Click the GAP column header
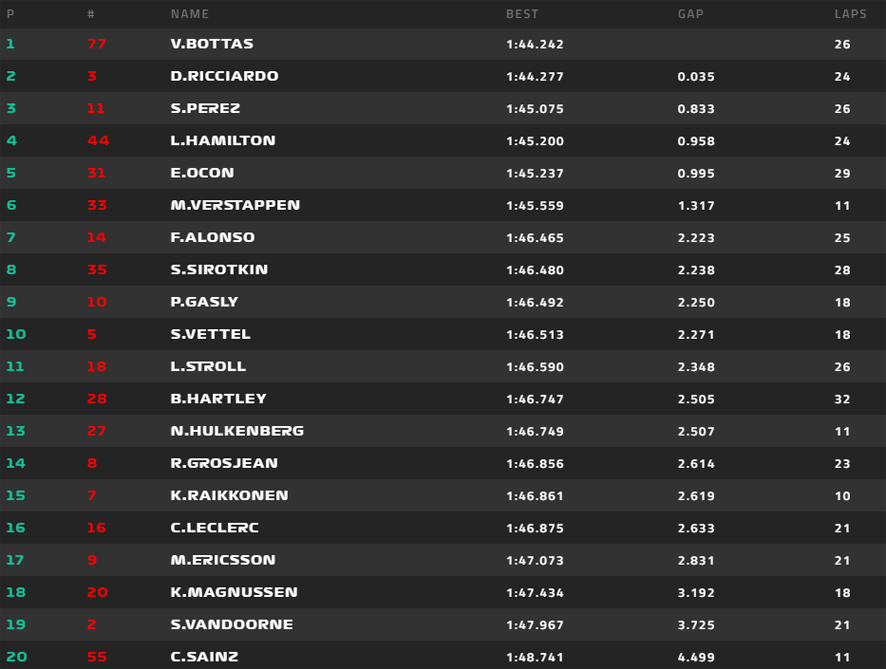 tap(690, 14)
